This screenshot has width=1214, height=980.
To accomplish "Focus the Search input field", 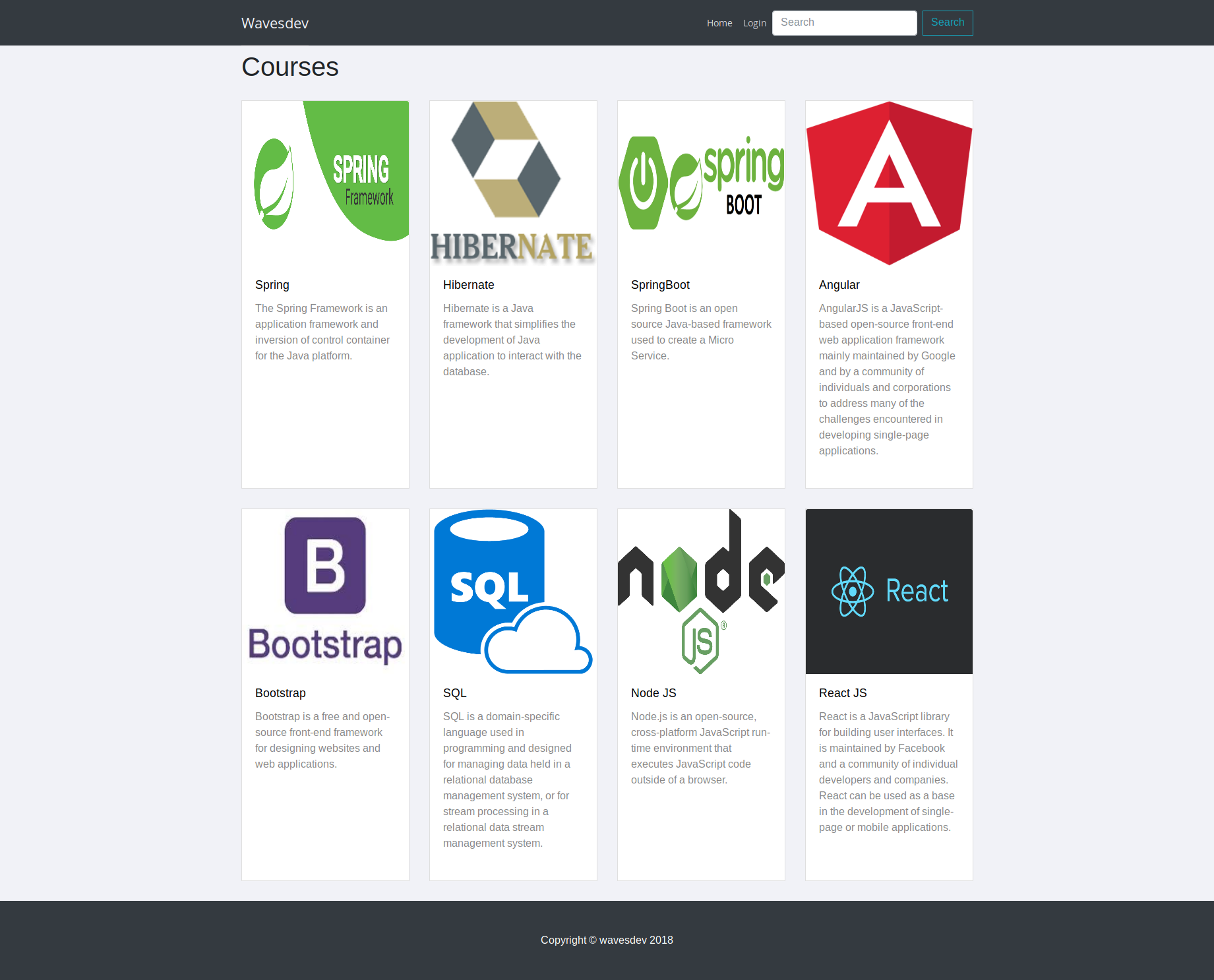I will [x=845, y=22].
